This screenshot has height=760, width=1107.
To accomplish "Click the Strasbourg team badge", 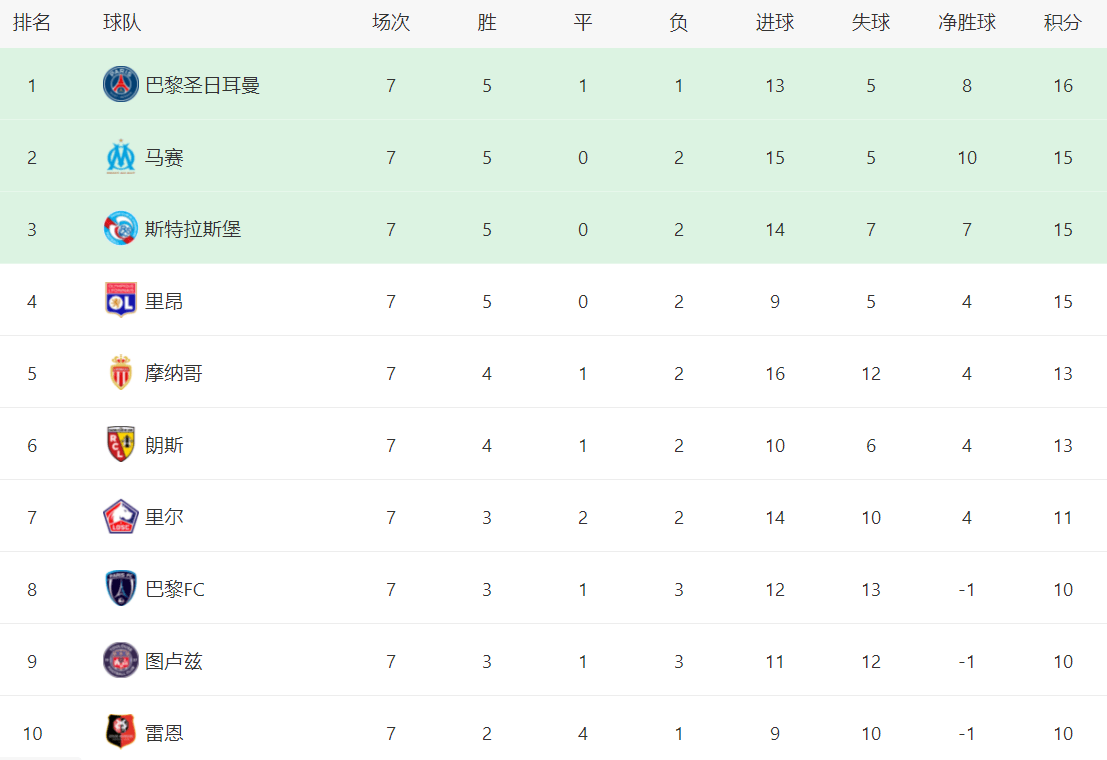I will (x=121, y=229).
